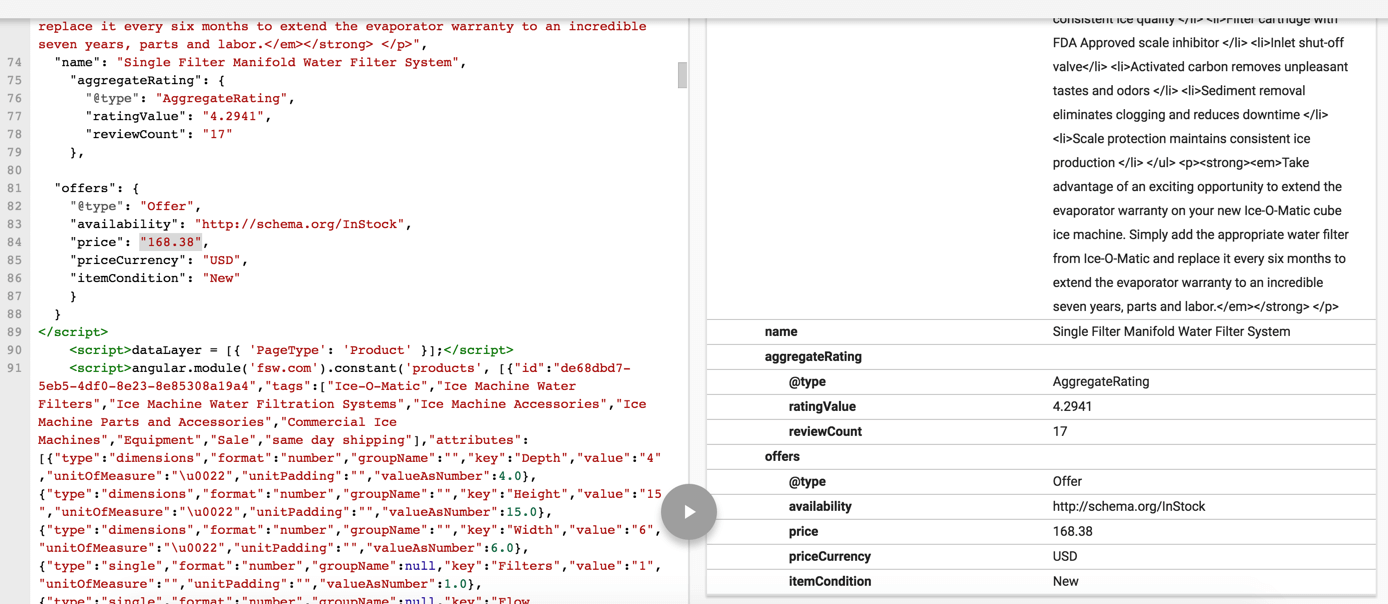This screenshot has height=604, width=1388.
Task: Click the "Offer" type value in results panel
Action: pyautogui.click(x=1067, y=482)
